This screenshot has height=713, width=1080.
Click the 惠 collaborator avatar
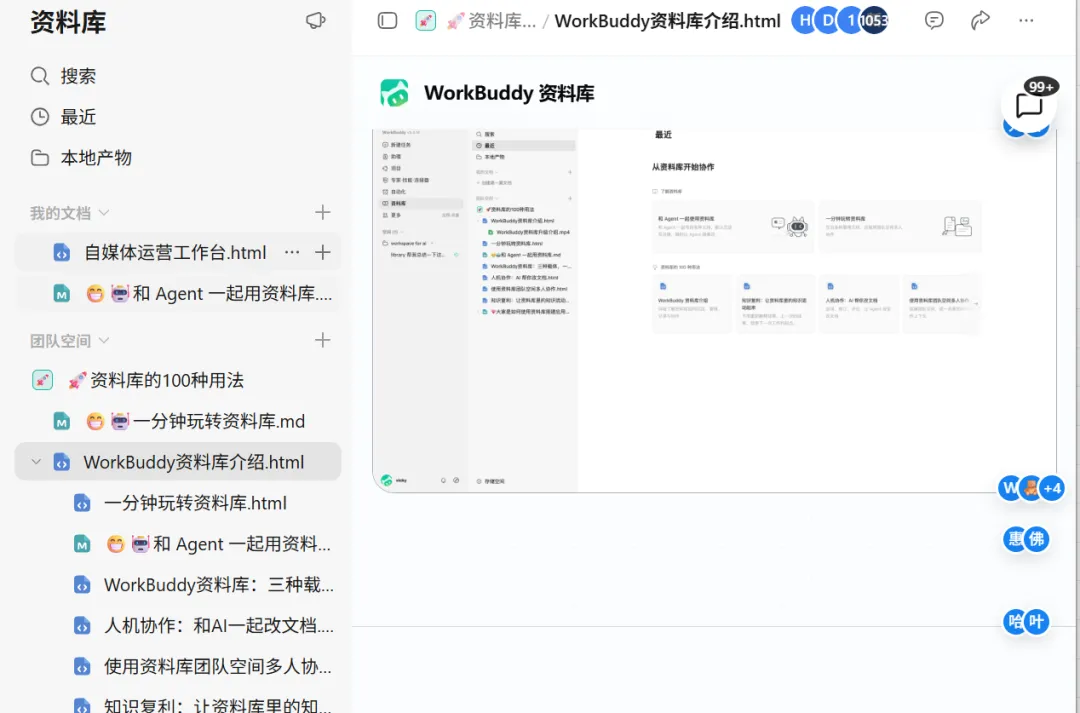[1016, 539]
